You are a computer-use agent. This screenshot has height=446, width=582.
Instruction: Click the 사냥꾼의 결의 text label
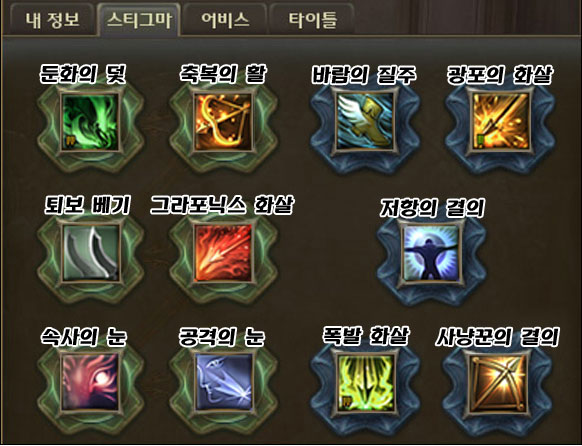[497, 337]
